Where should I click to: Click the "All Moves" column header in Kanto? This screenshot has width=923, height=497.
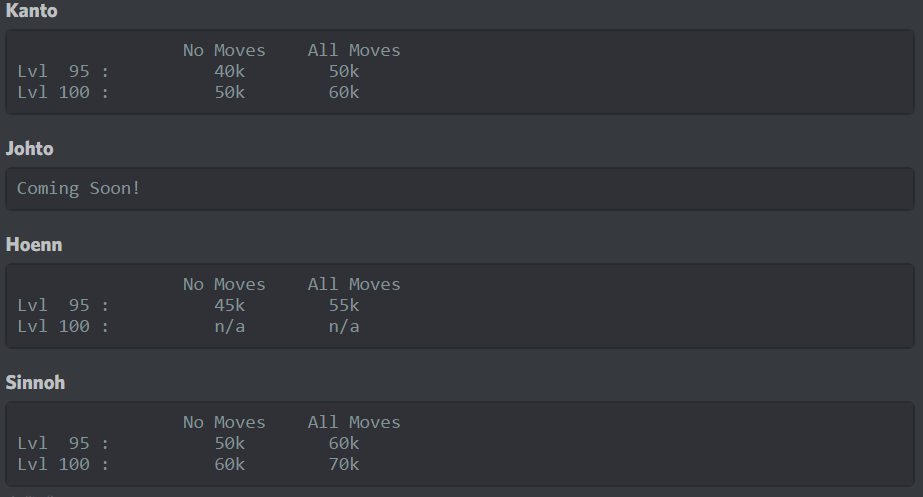pos(354,50)
